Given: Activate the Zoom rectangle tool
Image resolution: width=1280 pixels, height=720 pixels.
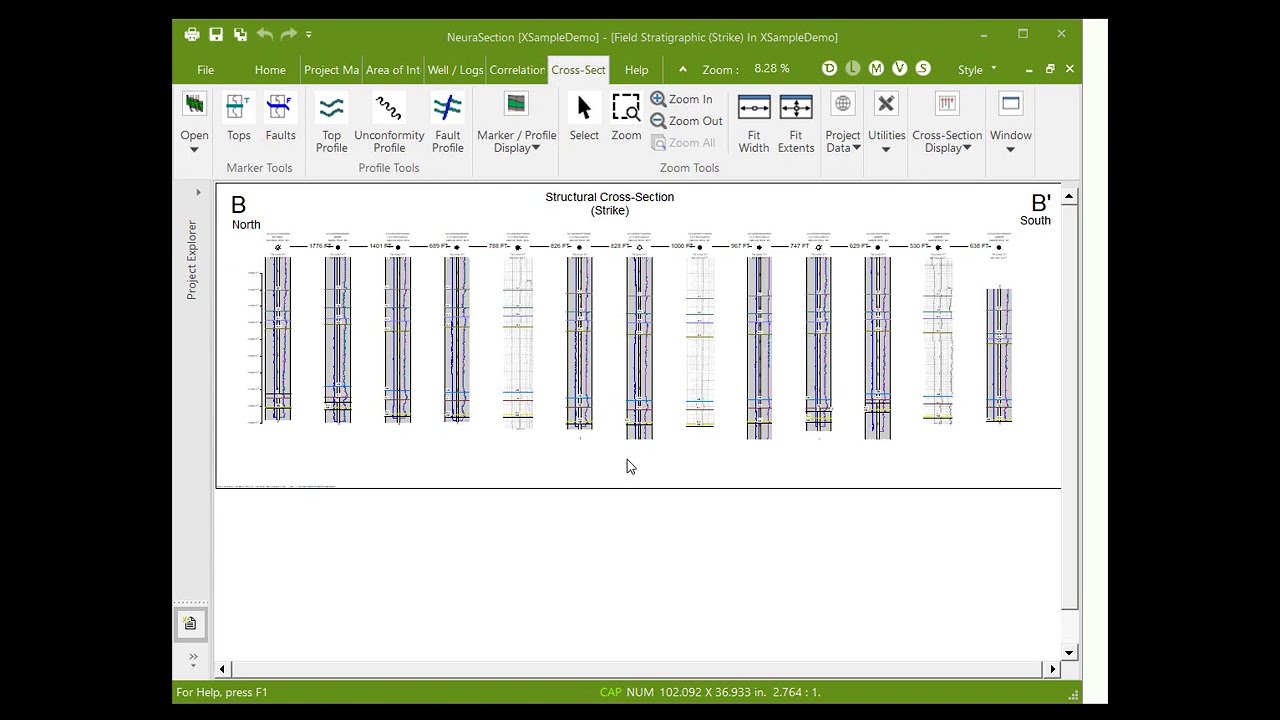Looking at the screenshot, I should pyautogui.click(x=626, y=117).
